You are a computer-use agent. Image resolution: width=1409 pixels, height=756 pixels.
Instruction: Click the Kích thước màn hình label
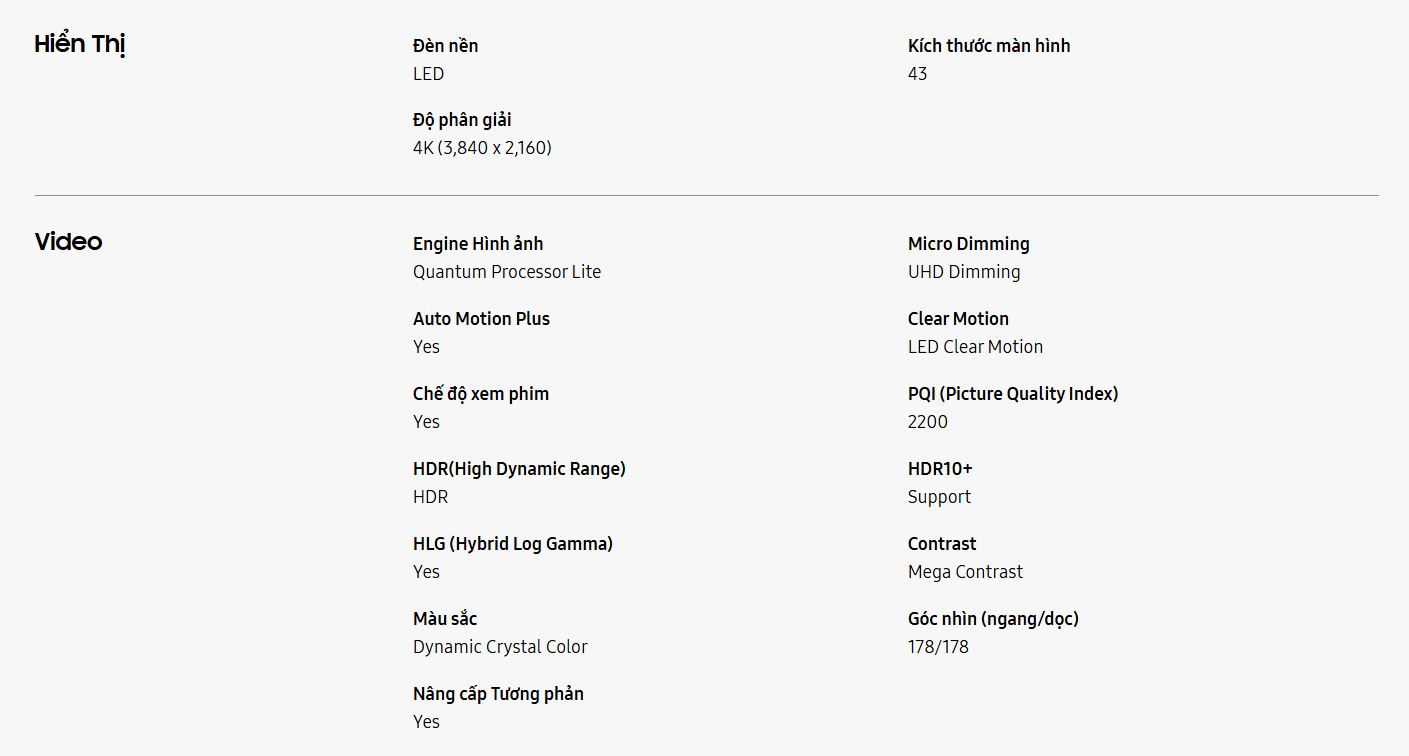(x=989, y=45)
